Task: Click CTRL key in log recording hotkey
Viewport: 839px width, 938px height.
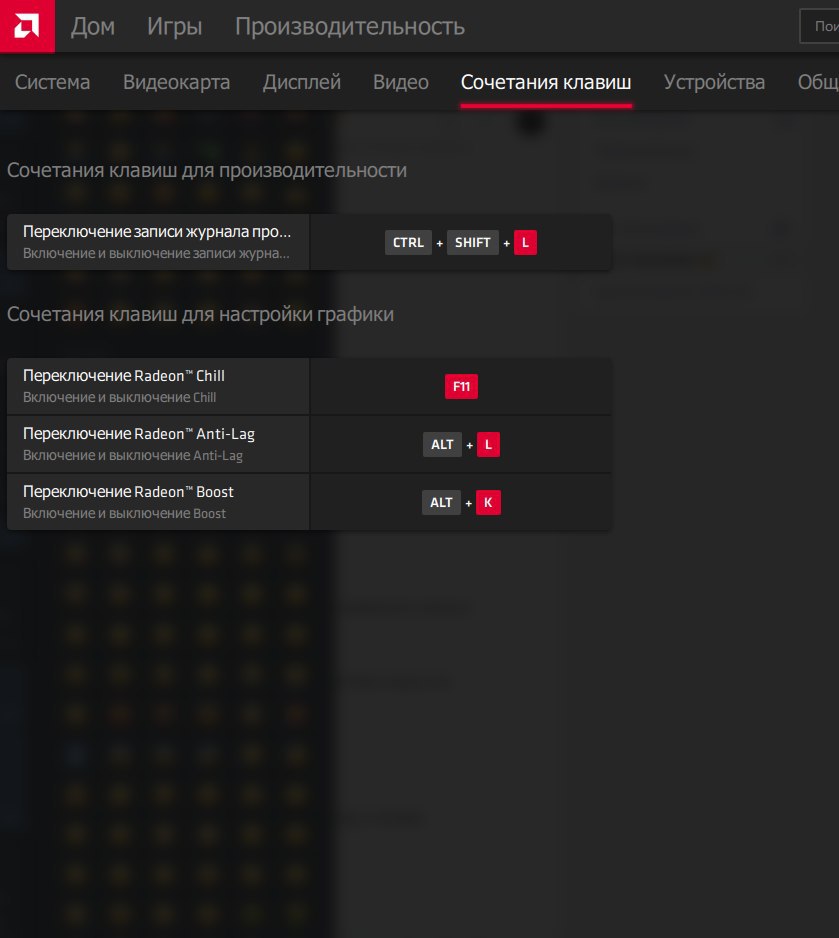Action: [x=408, y=242]
